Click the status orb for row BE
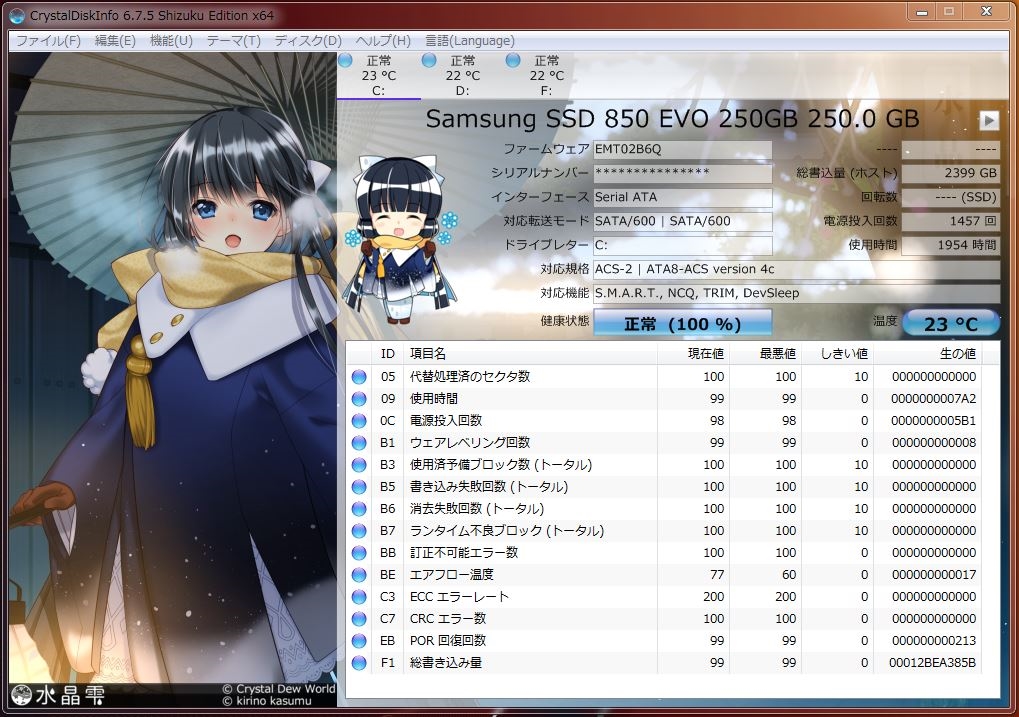Screen dimensions: 1019x717 coord(359,575)
